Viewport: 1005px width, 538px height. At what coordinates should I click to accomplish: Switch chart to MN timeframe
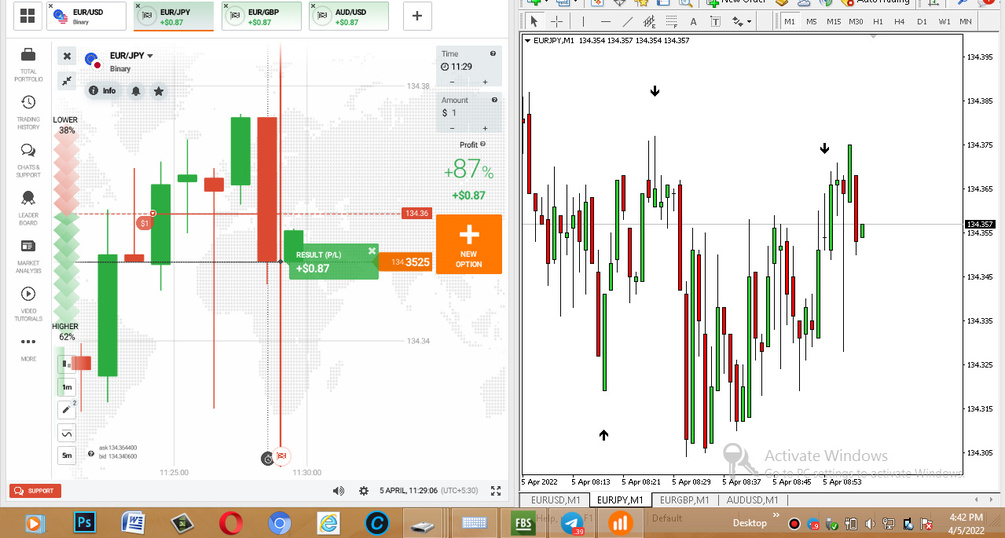(x=965, y=21)
